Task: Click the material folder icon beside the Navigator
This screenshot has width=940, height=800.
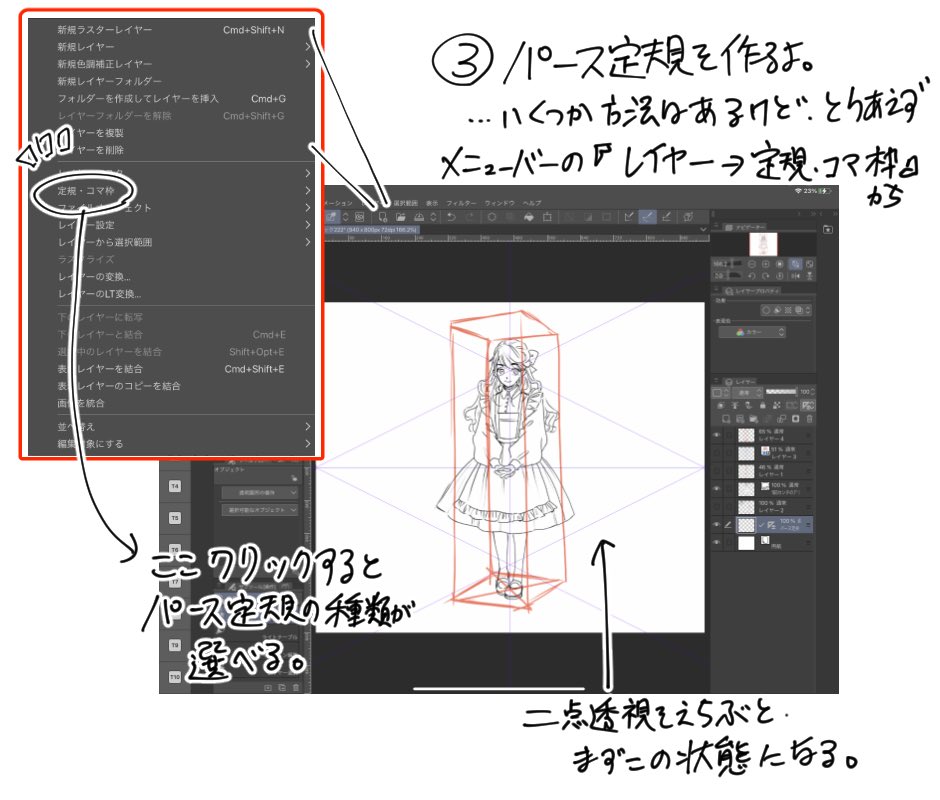Action: 828,229
